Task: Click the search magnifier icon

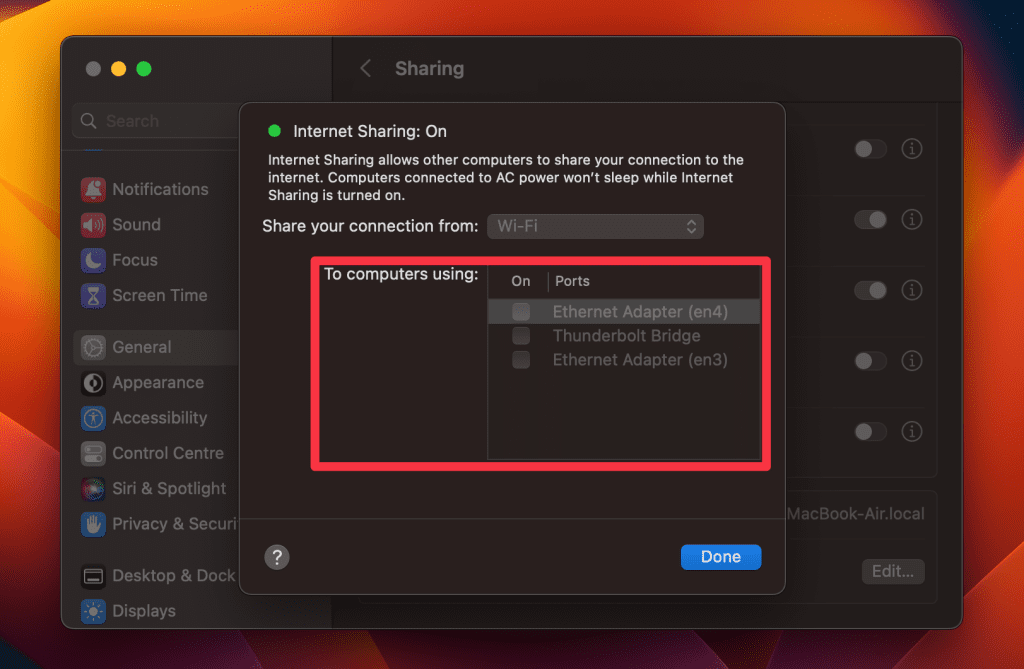Action: click(x=89, y=121)
